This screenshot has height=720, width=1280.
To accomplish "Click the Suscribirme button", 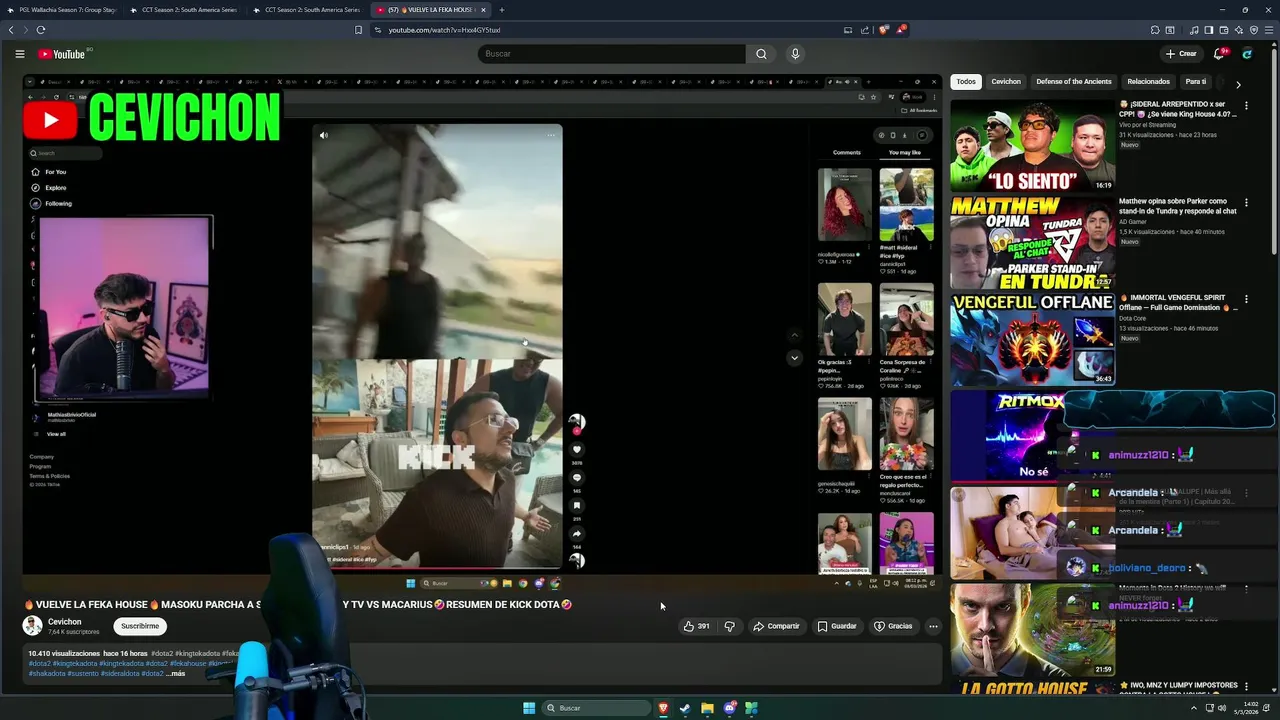I will [x=140, y=626].
